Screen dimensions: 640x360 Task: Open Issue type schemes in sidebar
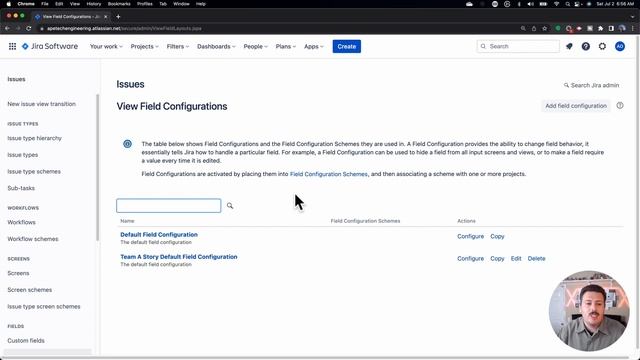pyautogui.click(x=34, y=172)
